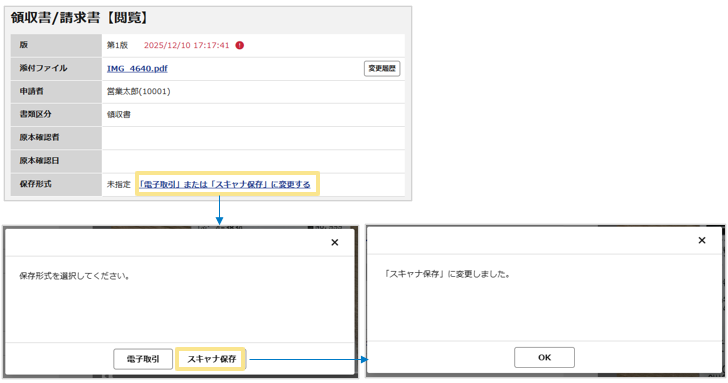Click the 「スキャナ保存」に変更しました message
Image resolution: width=728 pixels, height=383 pixels.
pos(447,274)
